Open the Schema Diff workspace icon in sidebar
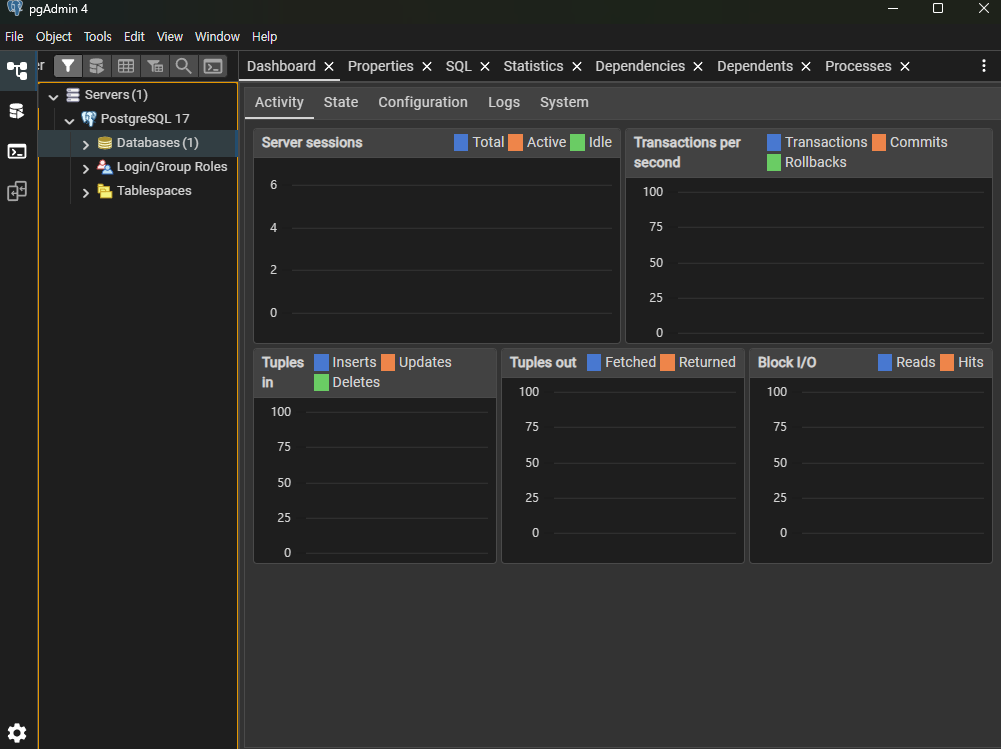Image resolution: width=1001 pixels, height=749 pixels. (x=17, y=191)
